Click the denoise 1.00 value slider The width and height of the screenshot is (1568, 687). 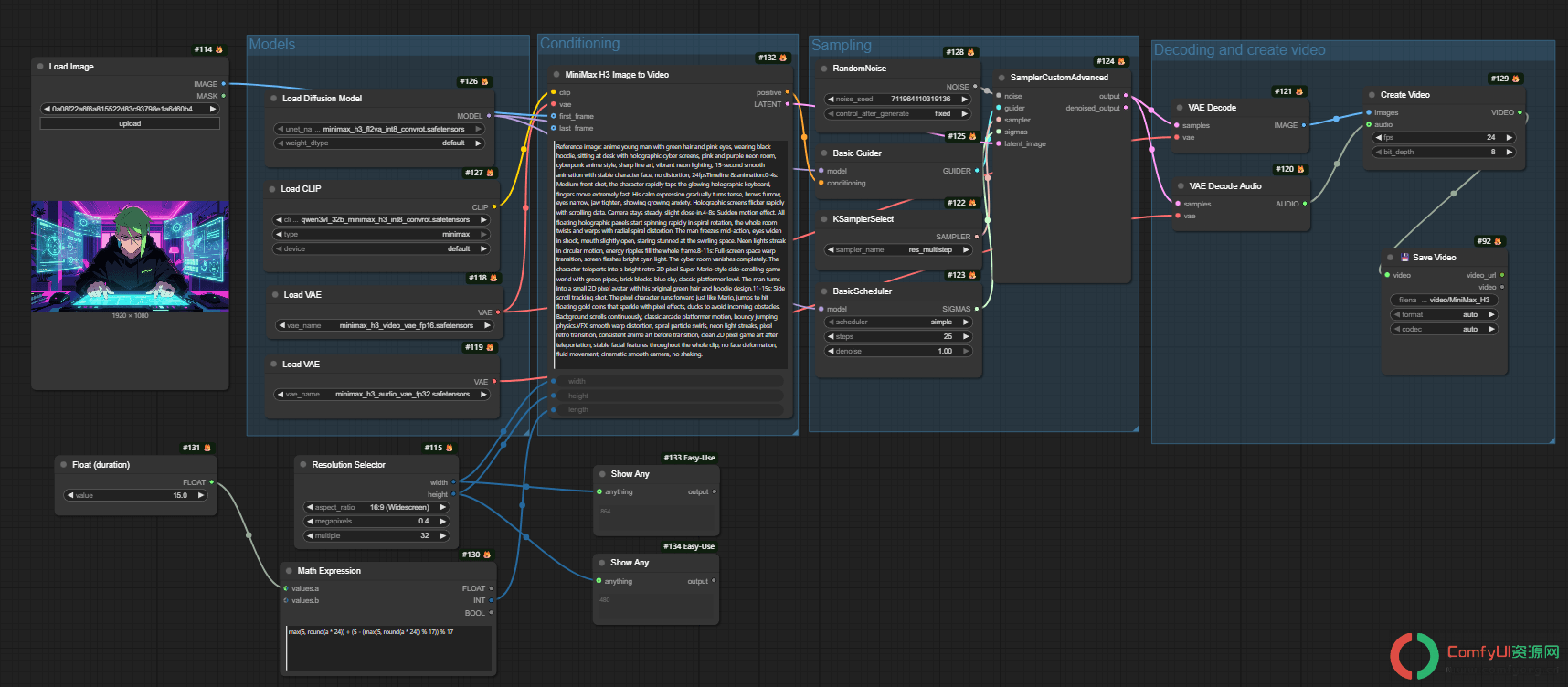pos(897,352)
